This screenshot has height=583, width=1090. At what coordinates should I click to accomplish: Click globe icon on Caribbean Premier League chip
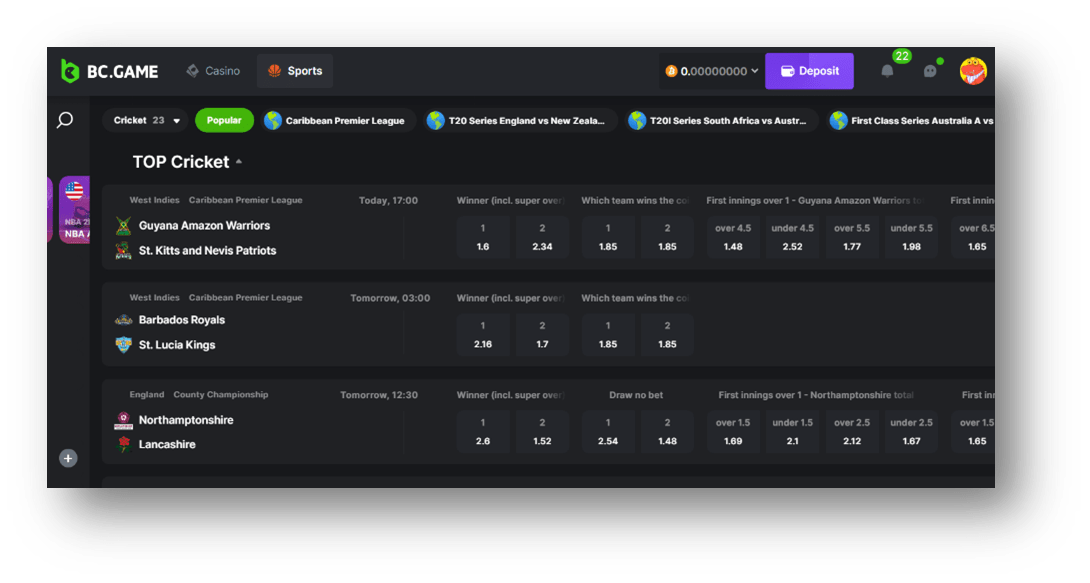click(273, 120)
